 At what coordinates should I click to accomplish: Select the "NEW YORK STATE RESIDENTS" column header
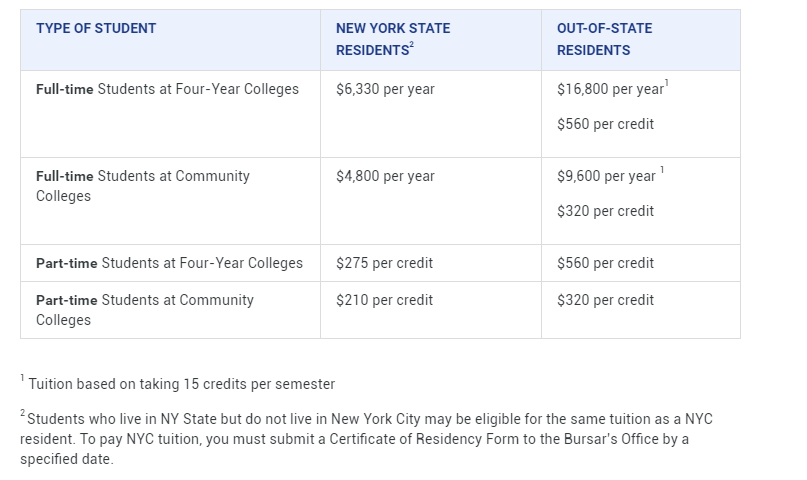393,39
